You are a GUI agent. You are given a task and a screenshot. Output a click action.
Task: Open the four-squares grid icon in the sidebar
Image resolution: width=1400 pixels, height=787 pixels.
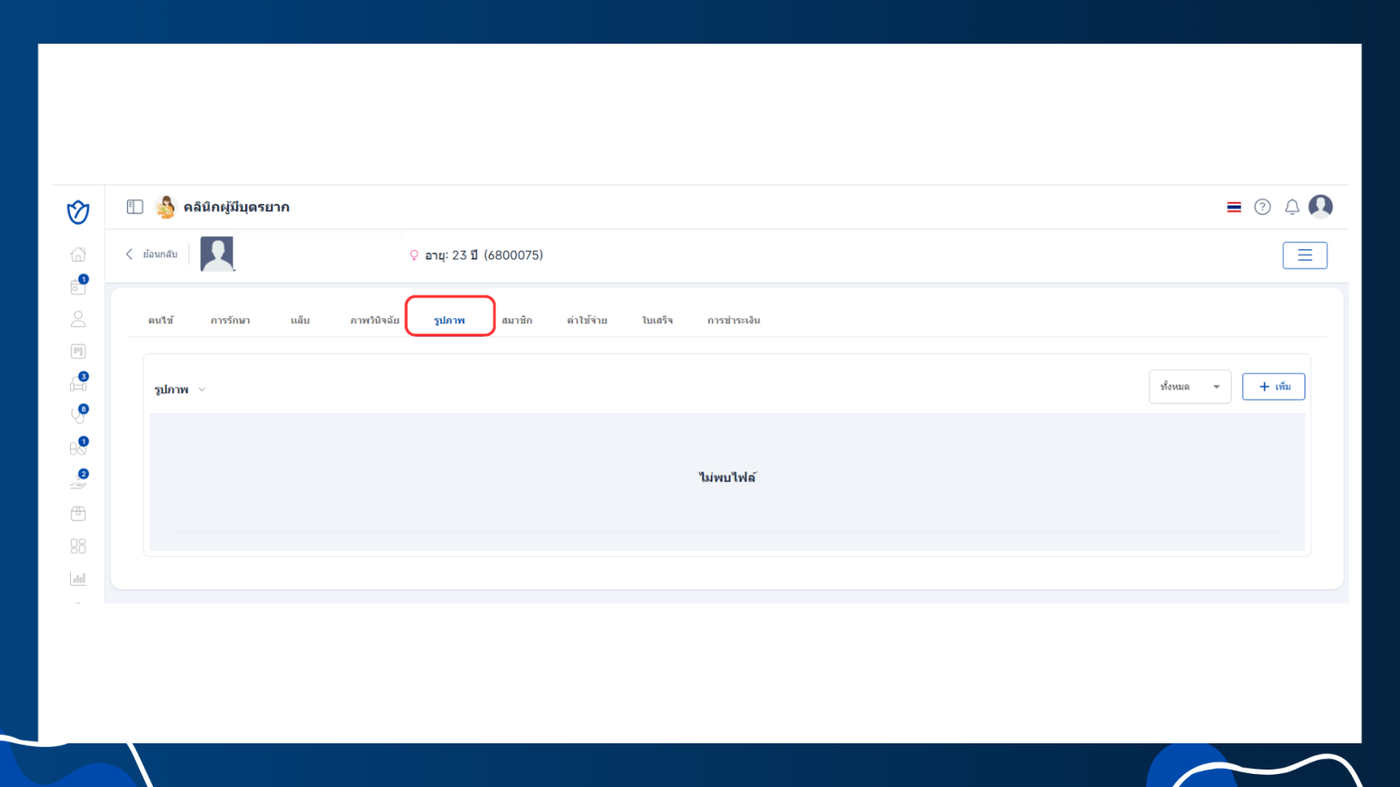(78, 546)
